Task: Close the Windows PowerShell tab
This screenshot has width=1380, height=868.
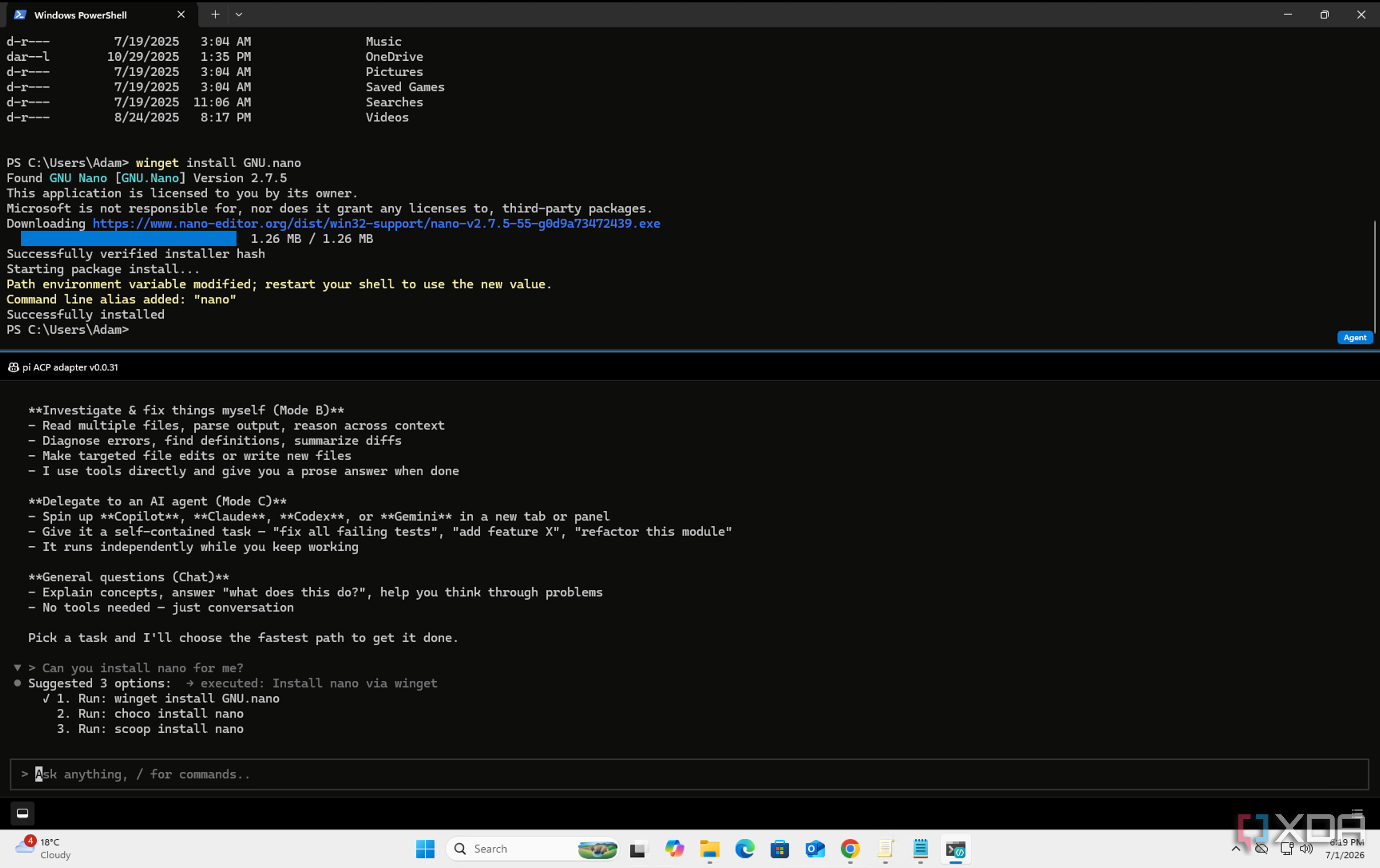Action: 181,15
